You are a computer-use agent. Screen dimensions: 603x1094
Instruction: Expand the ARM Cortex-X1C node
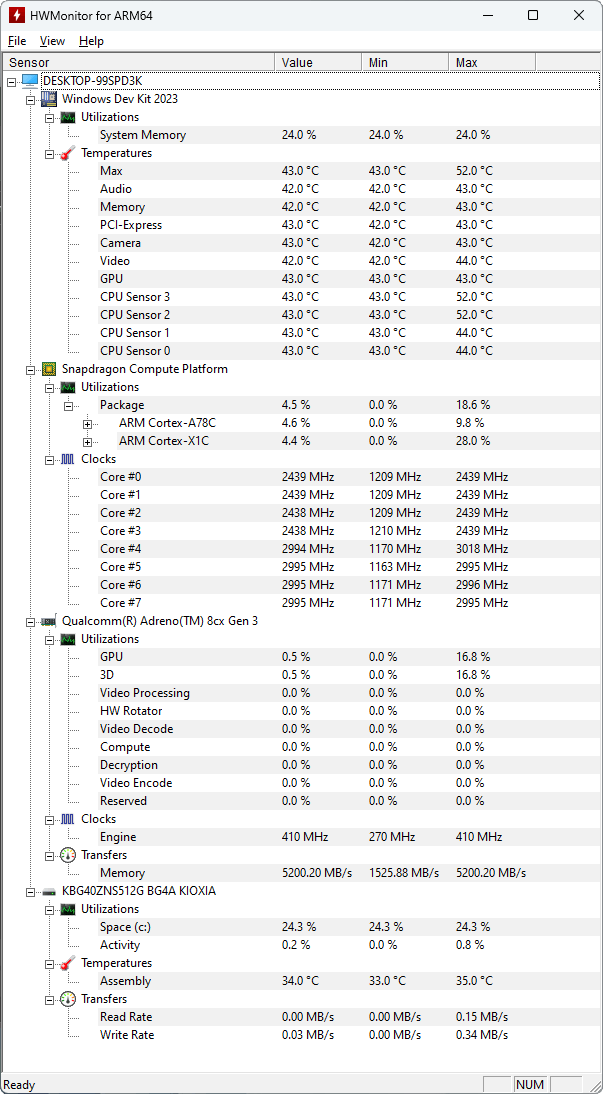tap(88, 440)
